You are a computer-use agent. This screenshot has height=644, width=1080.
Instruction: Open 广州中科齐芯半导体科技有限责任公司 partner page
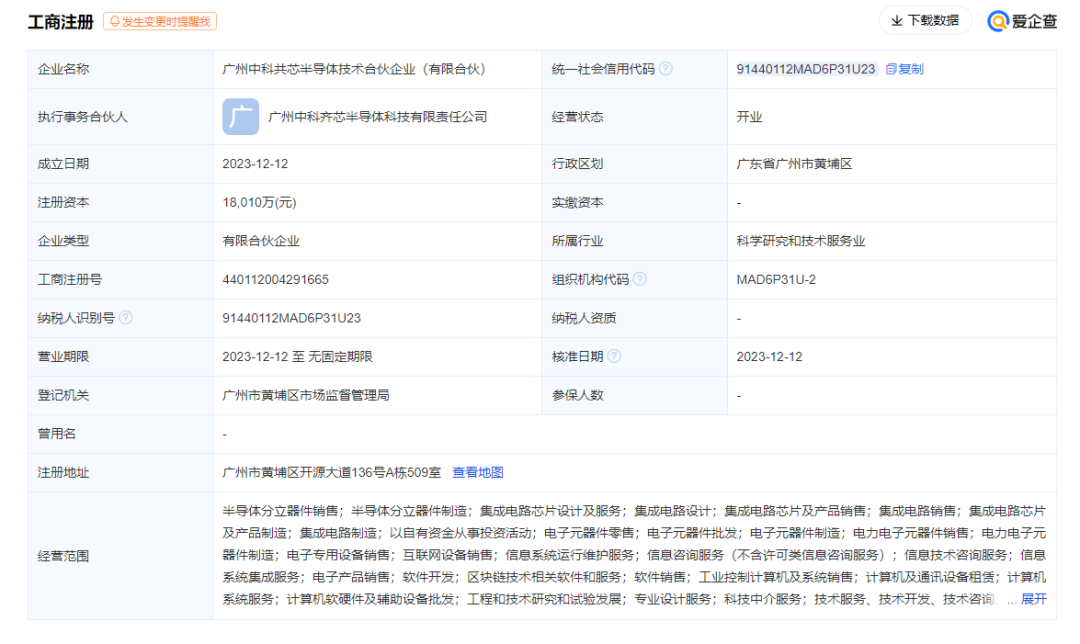coord(378,116)
